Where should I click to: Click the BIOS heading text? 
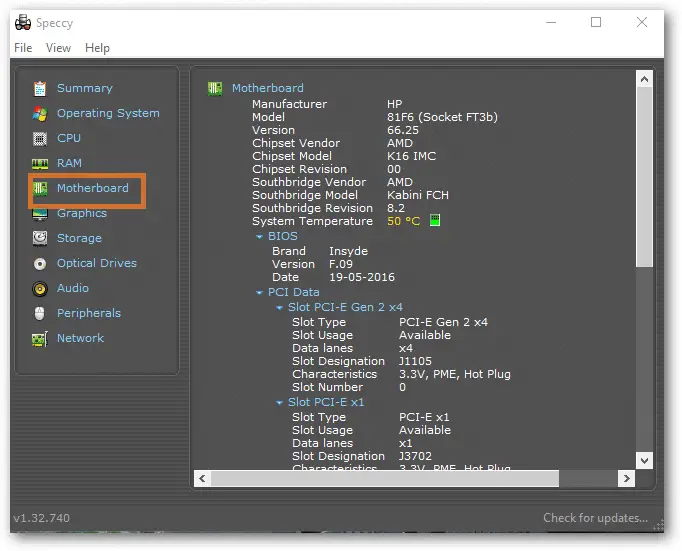coord(283,237)
